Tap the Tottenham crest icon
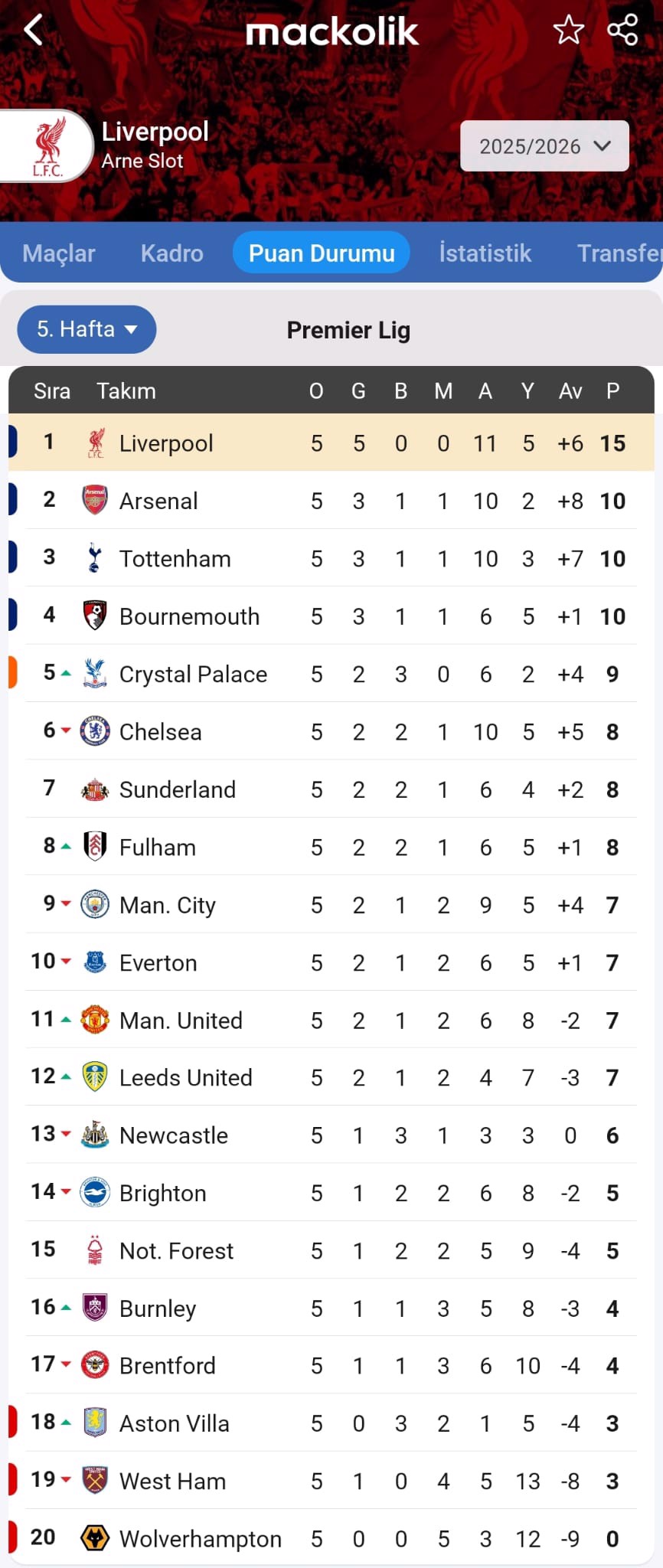 (95, 558)
